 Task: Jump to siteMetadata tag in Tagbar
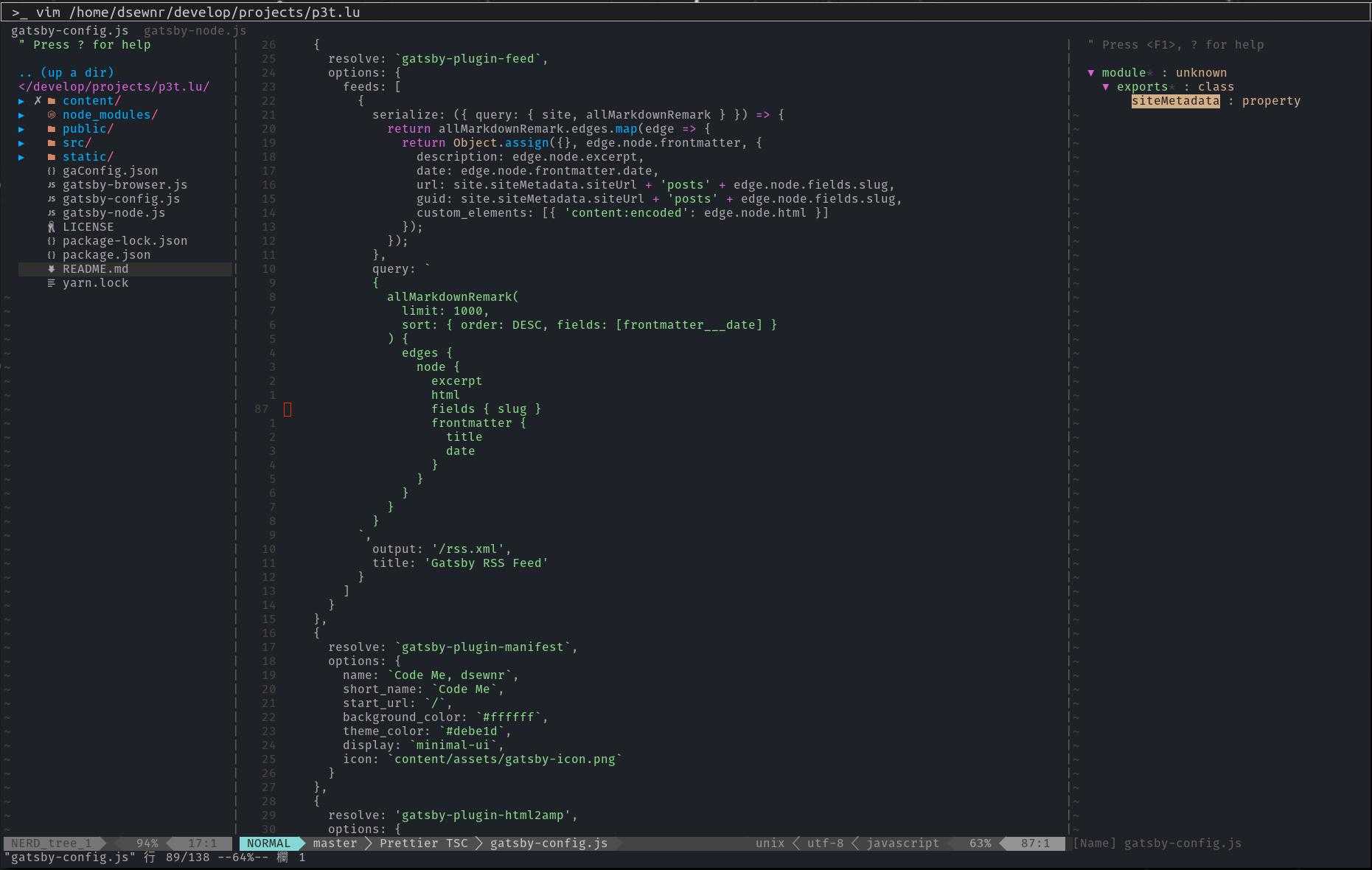click(1175, 101)
